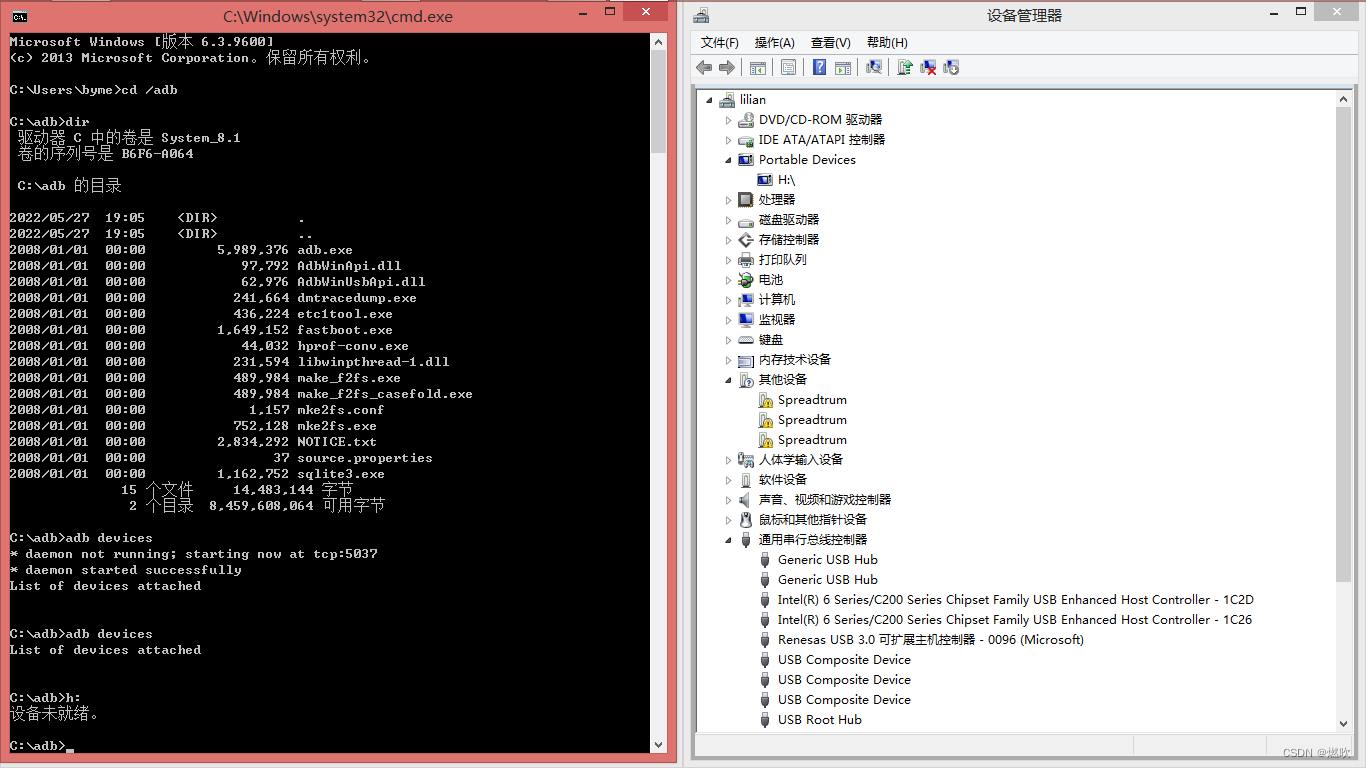Select the Intel USB Enhanced Host Controller - 1C2D

pos(1015,600)
